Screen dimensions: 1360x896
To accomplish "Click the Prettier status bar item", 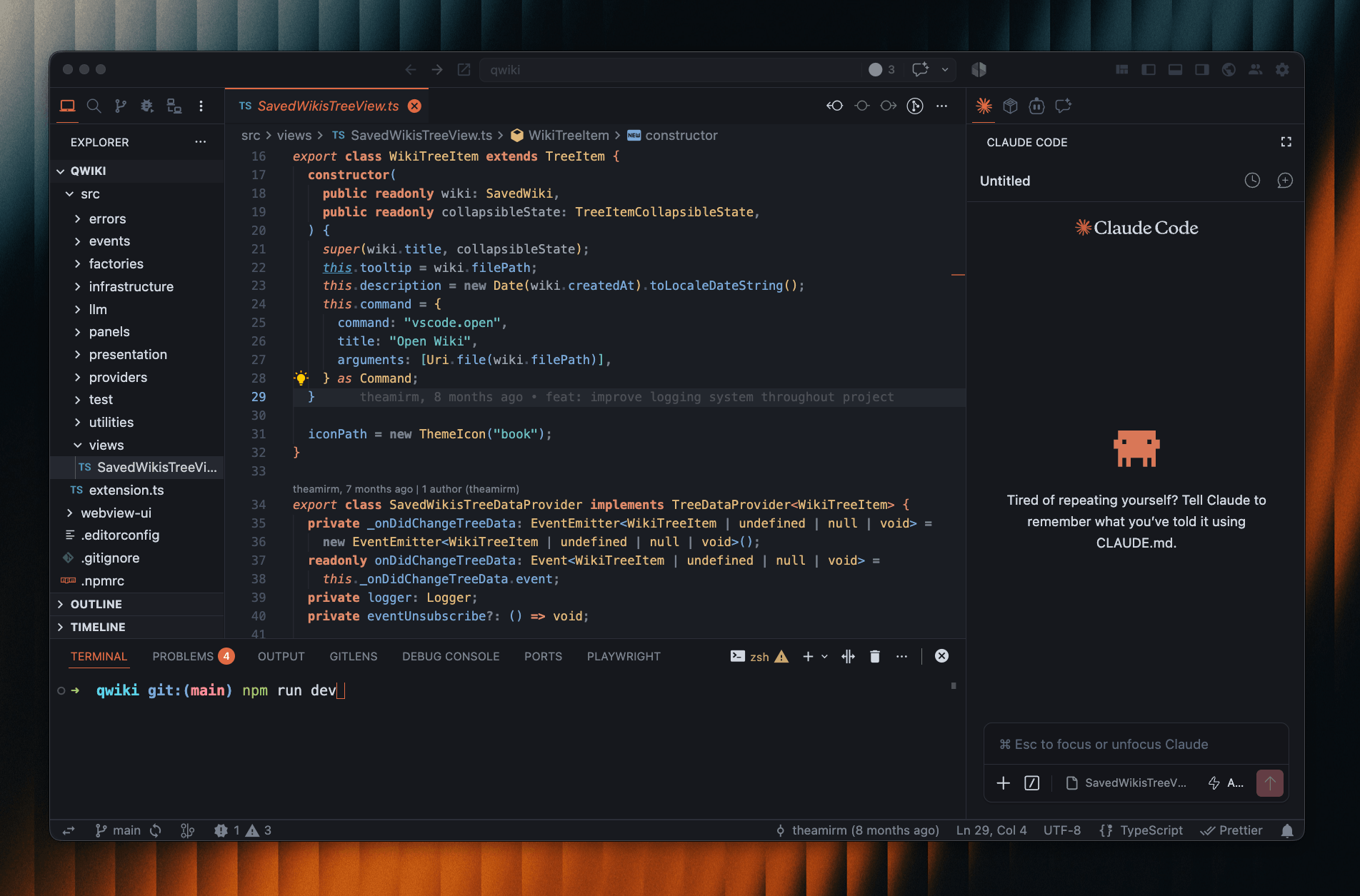I will click(x=1231, y=830).
